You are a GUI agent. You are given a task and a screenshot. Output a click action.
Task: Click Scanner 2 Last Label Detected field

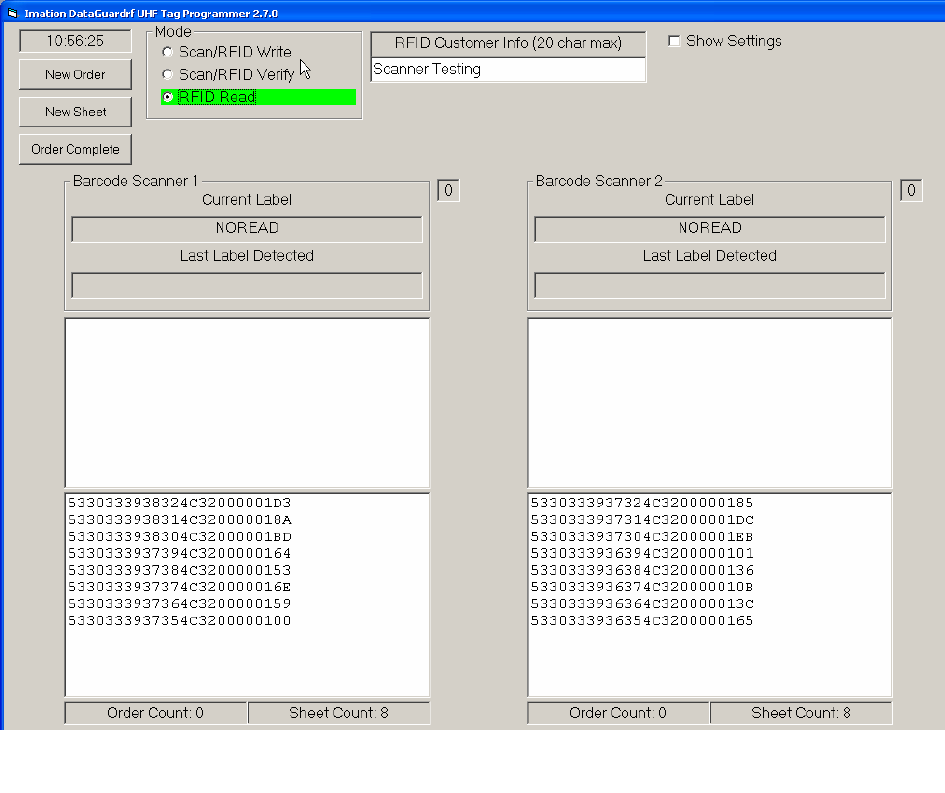click(x=710, y=285)
